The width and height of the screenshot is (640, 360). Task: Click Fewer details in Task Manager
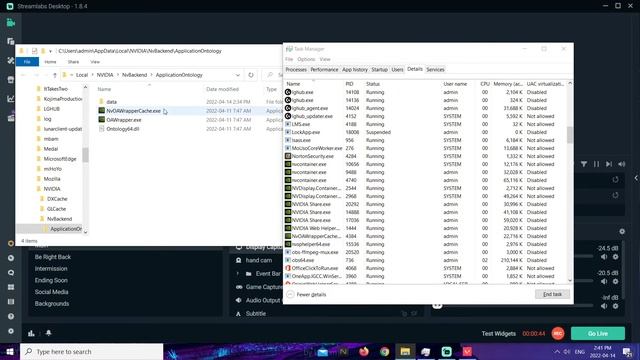pos(307,294)
